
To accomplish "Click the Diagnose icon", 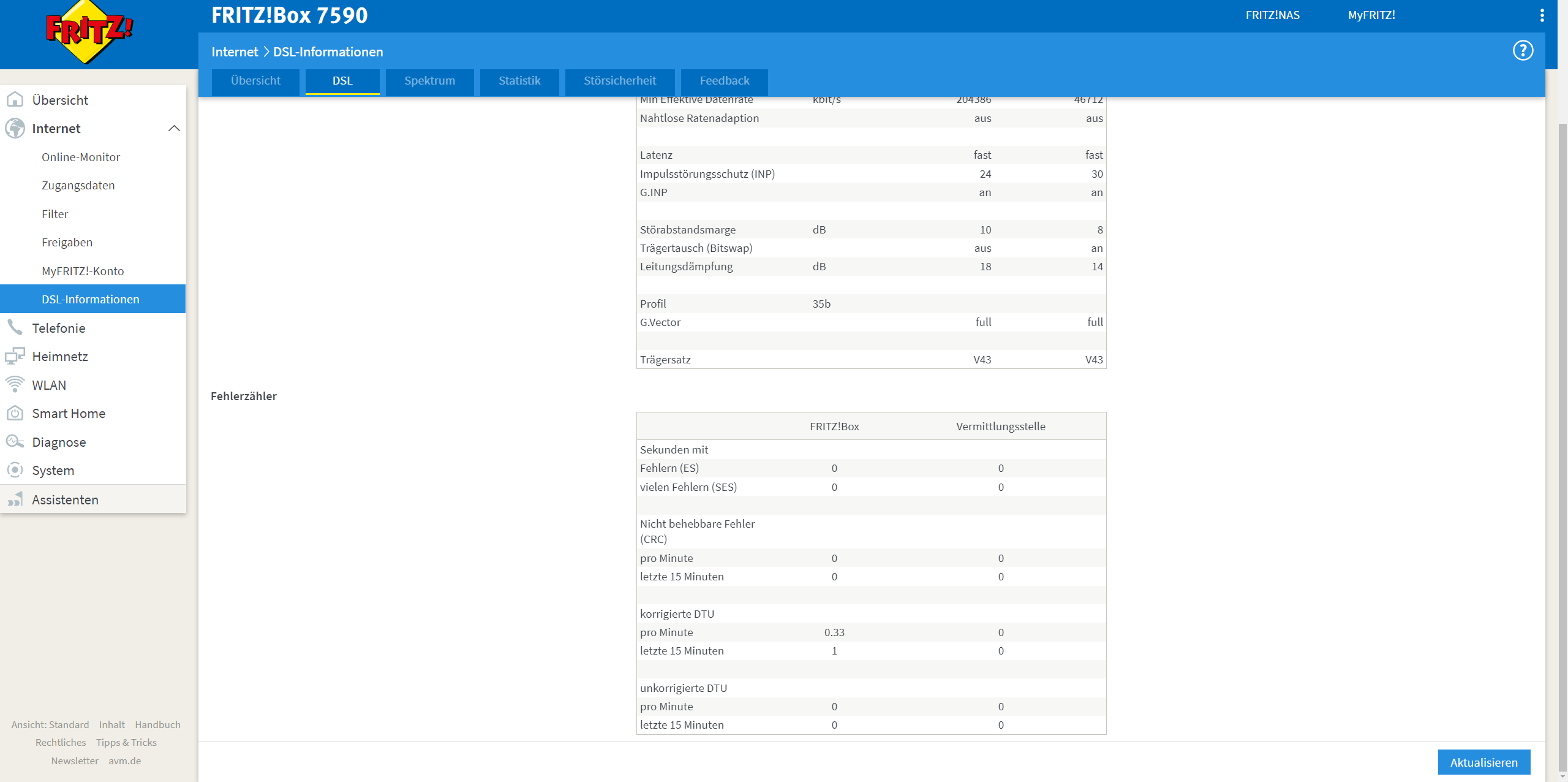I will (15, 441).
